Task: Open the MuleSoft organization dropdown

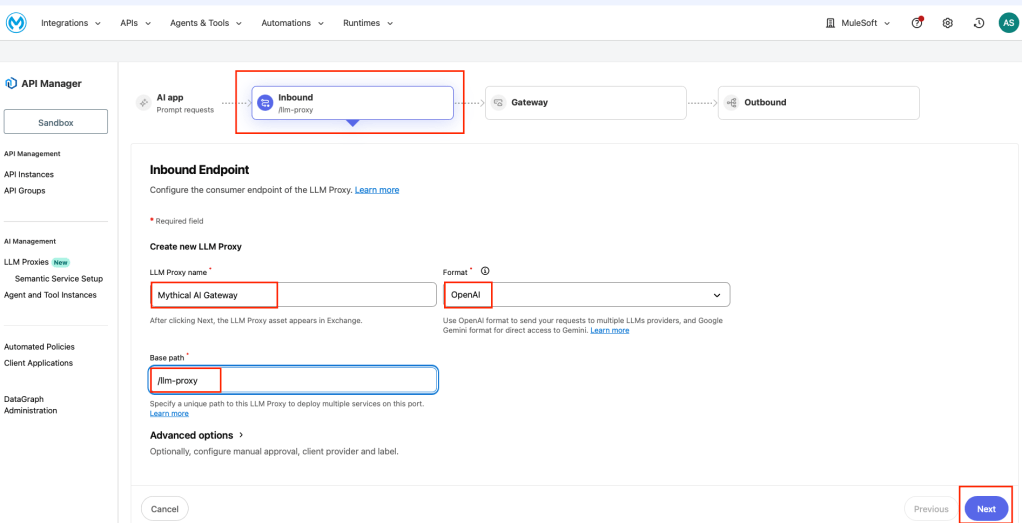Action: pos(858,23)
